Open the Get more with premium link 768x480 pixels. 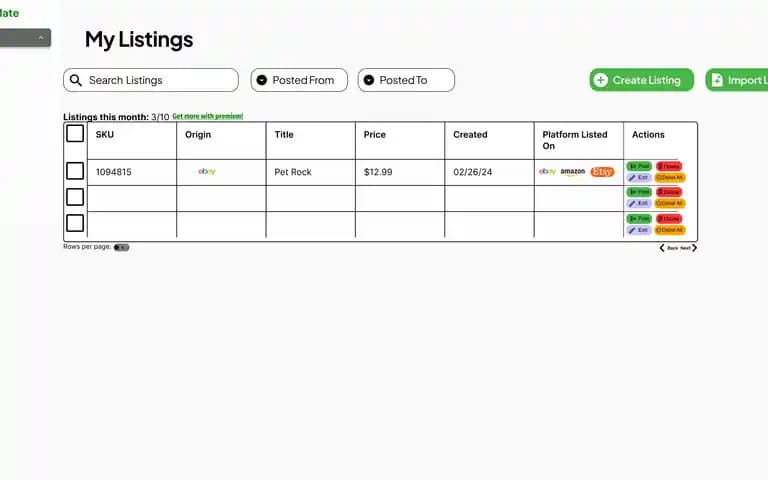pyautogui.click(x=207, y=116)
